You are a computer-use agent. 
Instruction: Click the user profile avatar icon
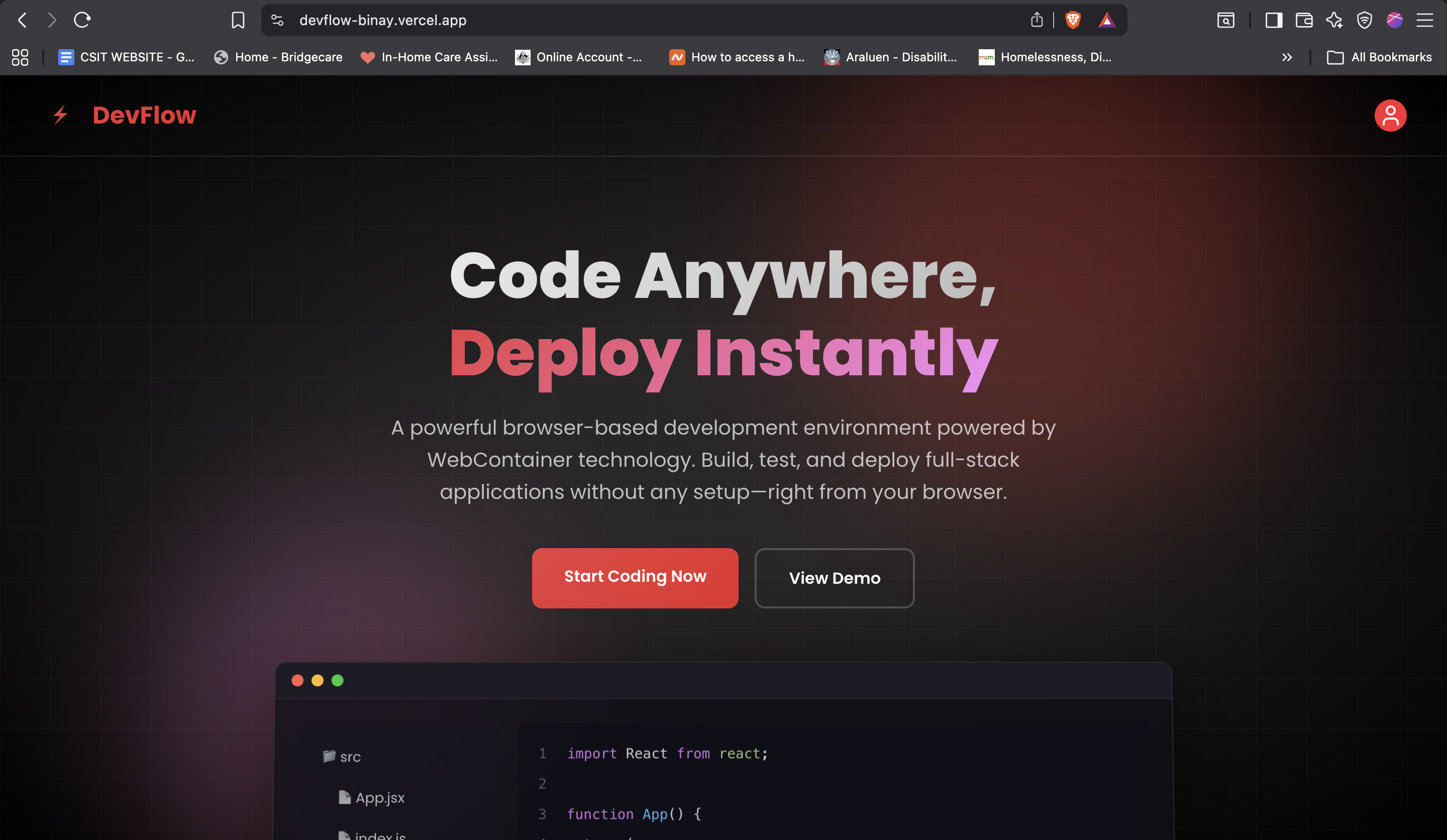1390,116
